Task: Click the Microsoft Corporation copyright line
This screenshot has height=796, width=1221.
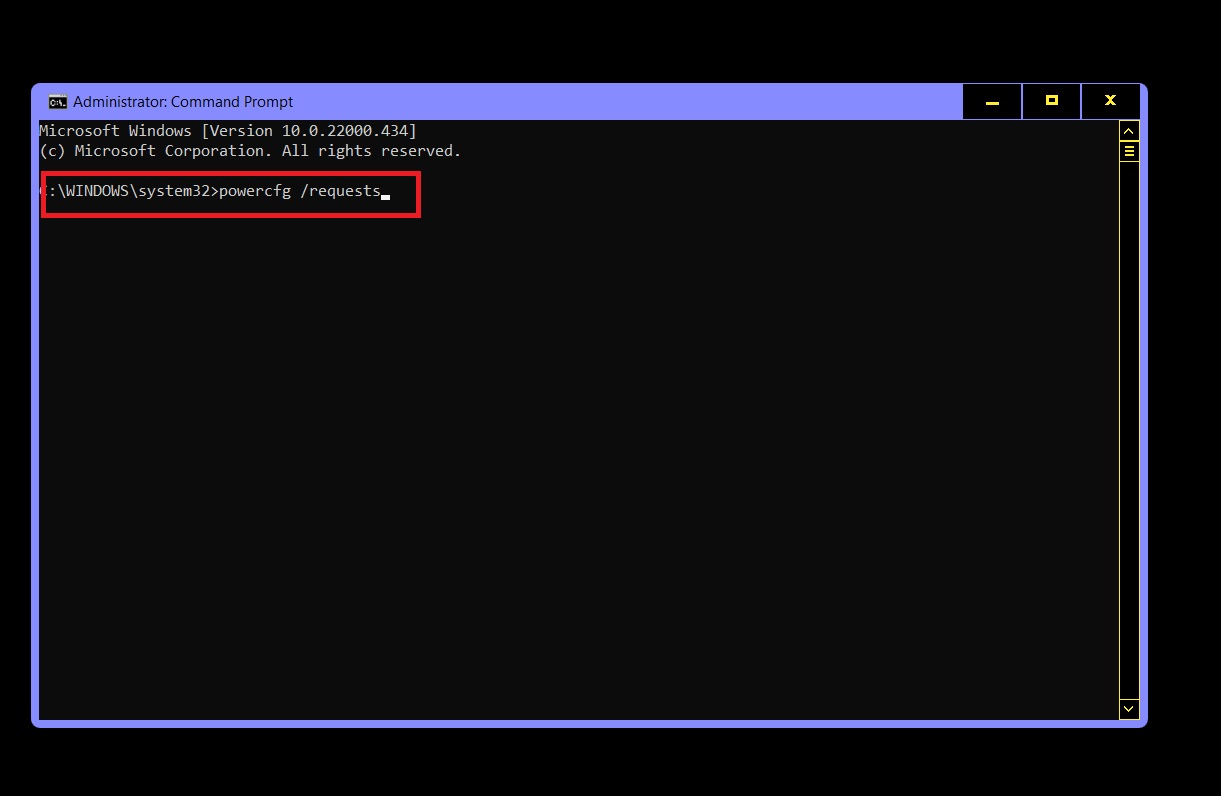Action: click(x=250, y=151)
